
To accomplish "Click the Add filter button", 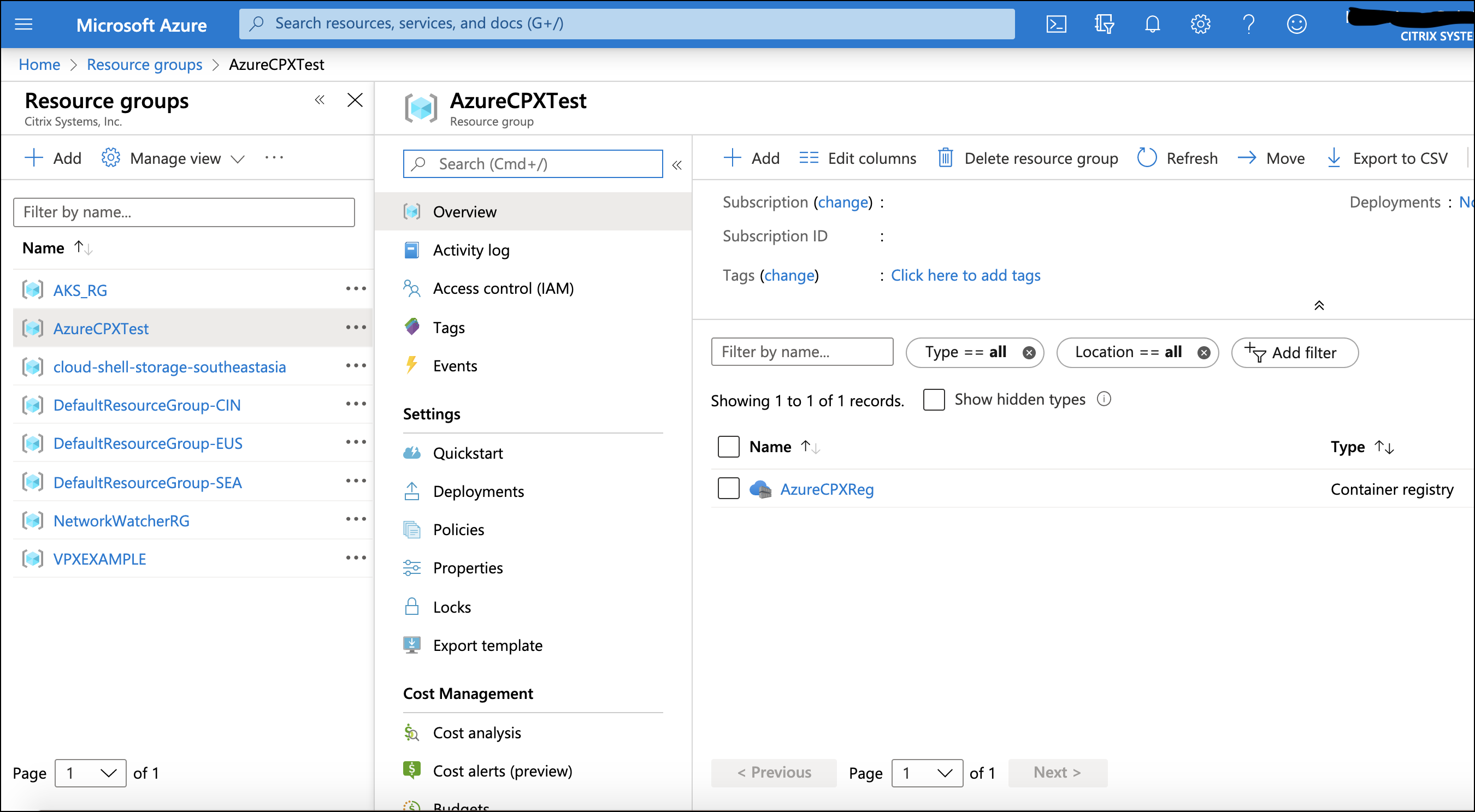I will [1295, 353].
